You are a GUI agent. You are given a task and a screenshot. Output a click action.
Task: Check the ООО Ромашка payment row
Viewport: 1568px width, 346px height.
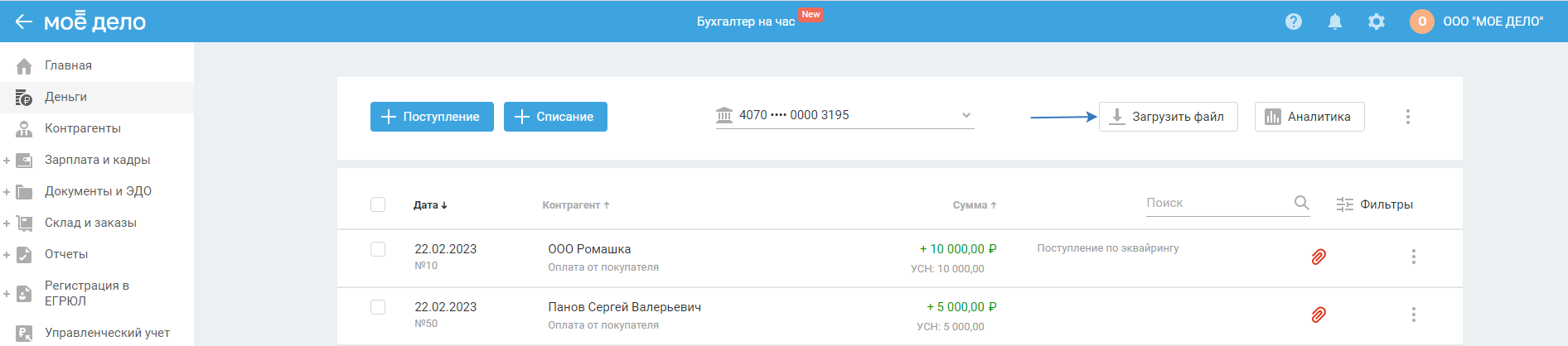pos(378,249)
